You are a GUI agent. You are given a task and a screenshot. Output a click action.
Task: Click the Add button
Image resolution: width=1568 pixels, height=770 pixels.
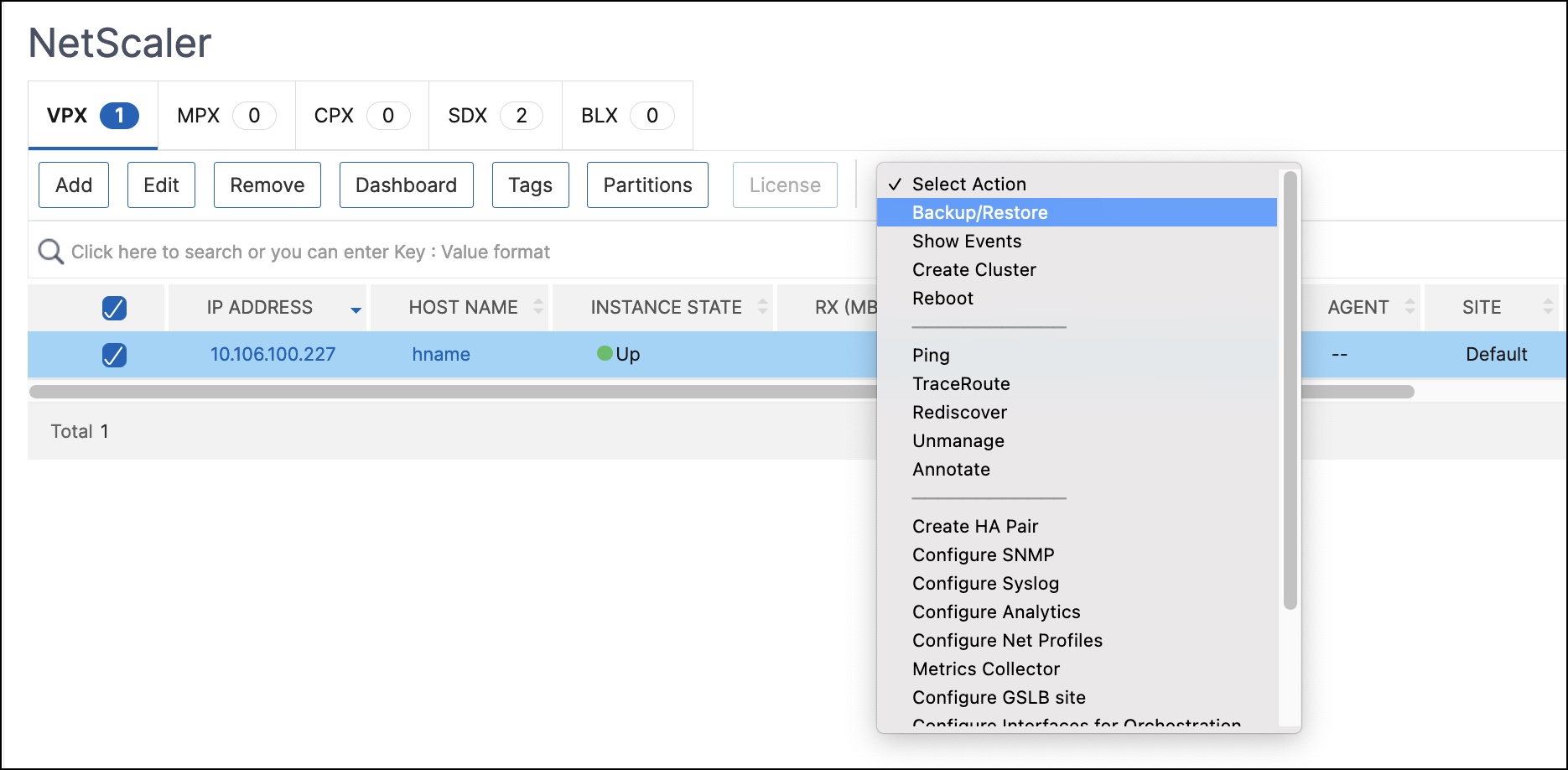pyautogui.click(x=74, y=185)
